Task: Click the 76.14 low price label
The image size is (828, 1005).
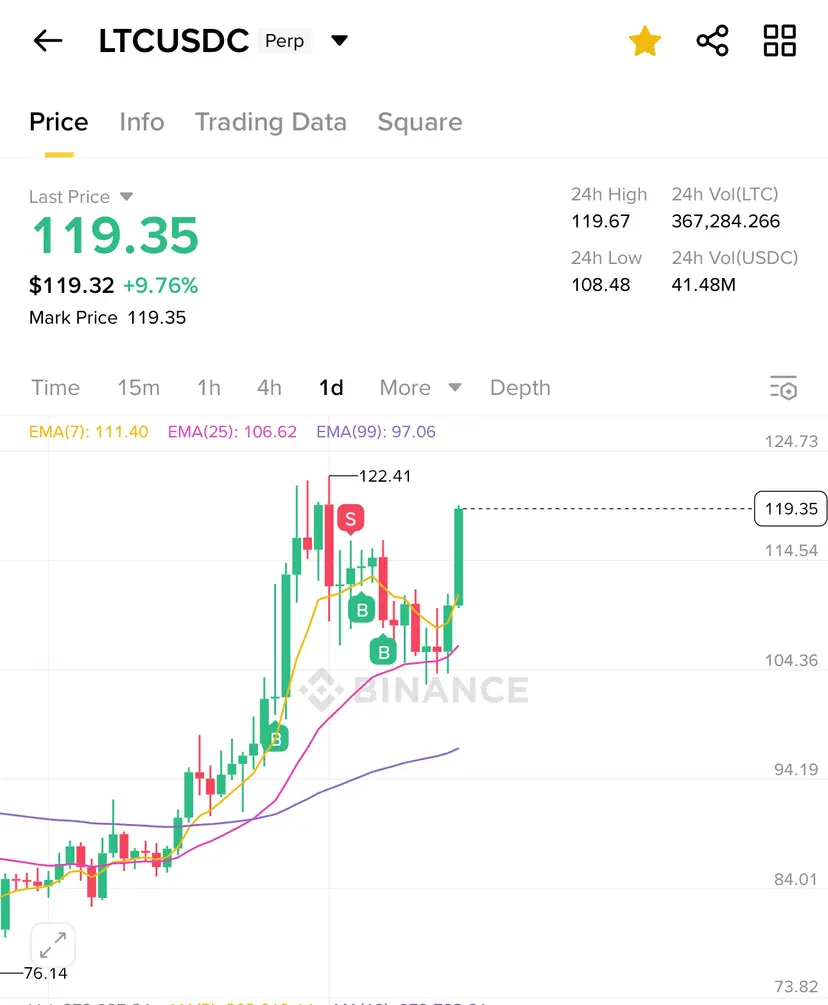Action: [x=46, y=973]
